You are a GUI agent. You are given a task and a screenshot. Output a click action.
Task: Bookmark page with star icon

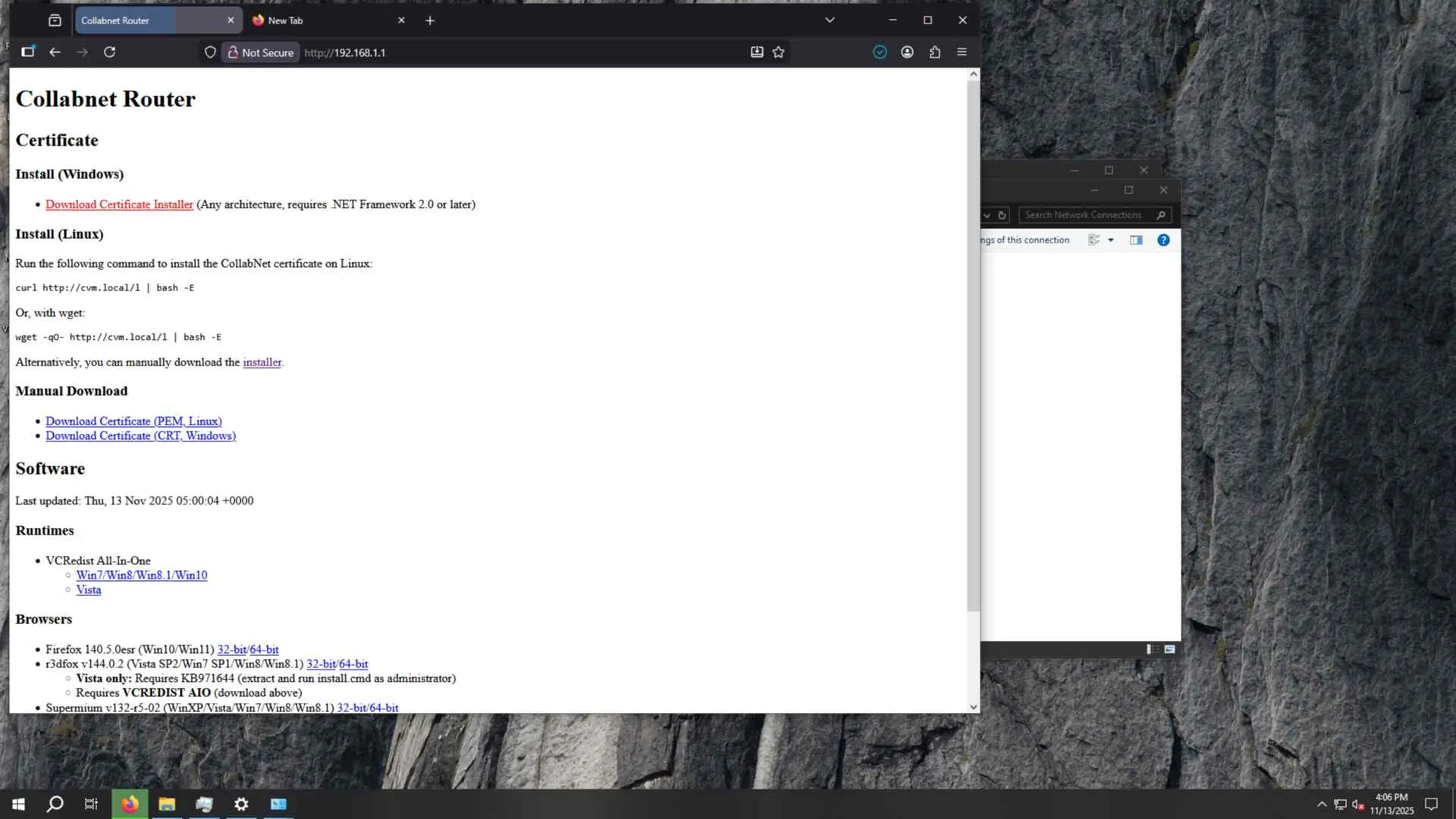tap(778, 52)
